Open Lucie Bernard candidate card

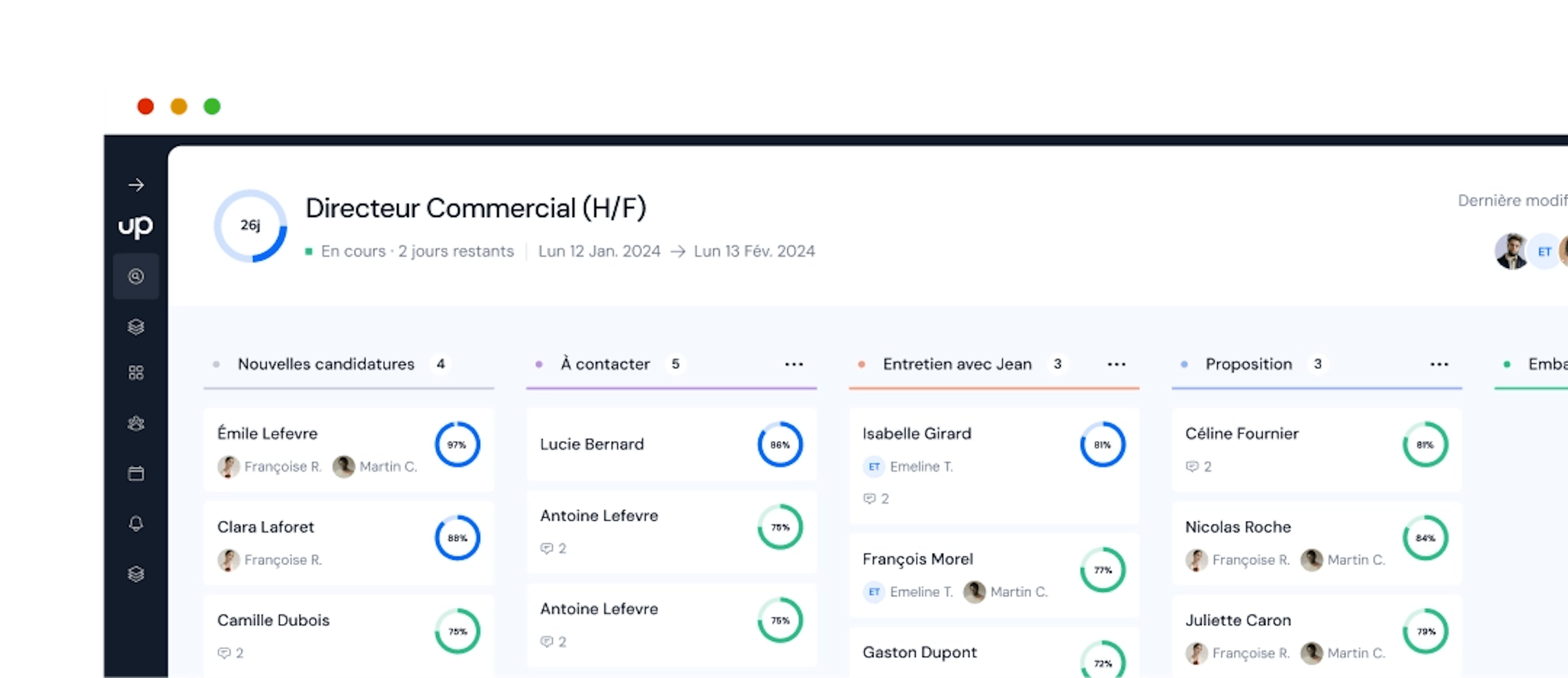[x=592, y=444]
